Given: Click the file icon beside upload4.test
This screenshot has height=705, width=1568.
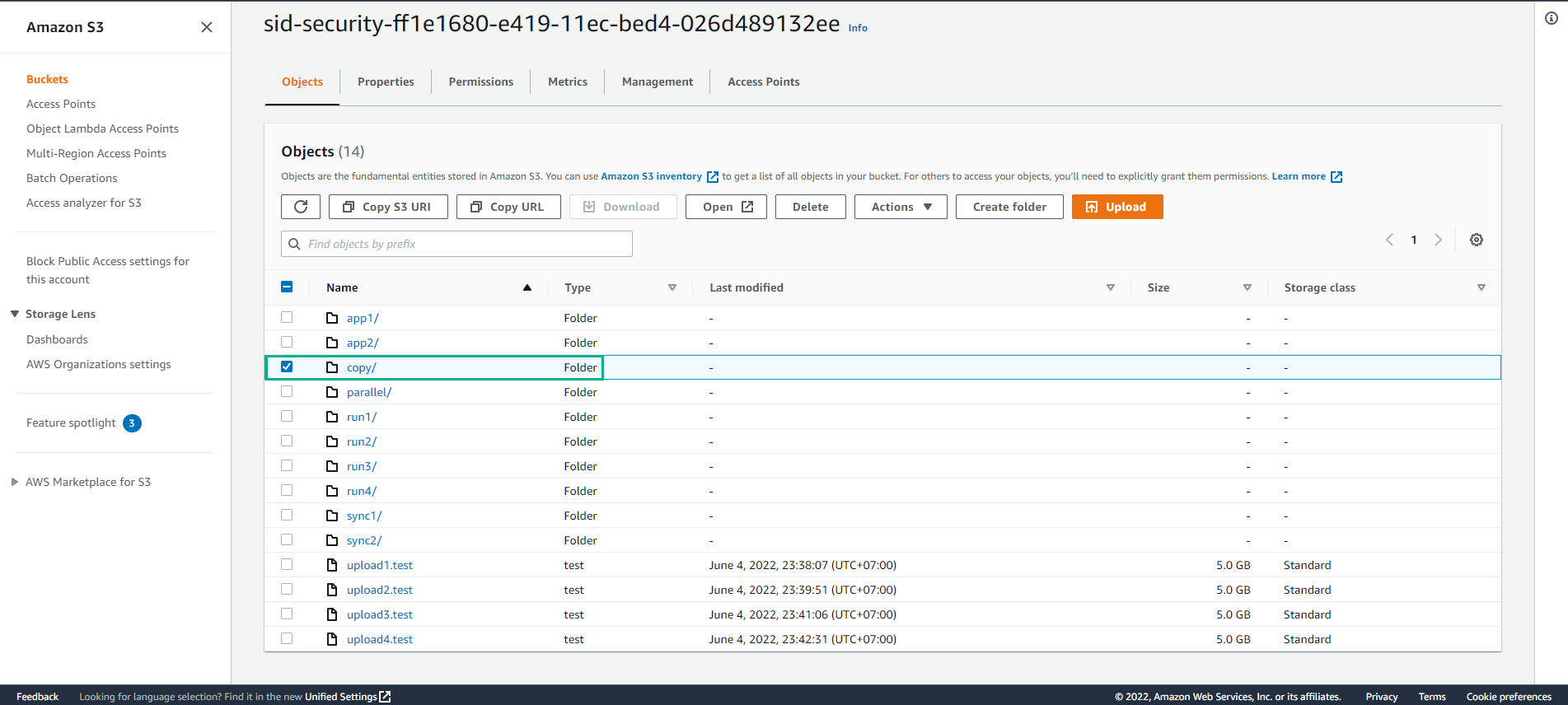Looking at the screenshot, I should 332,639.
